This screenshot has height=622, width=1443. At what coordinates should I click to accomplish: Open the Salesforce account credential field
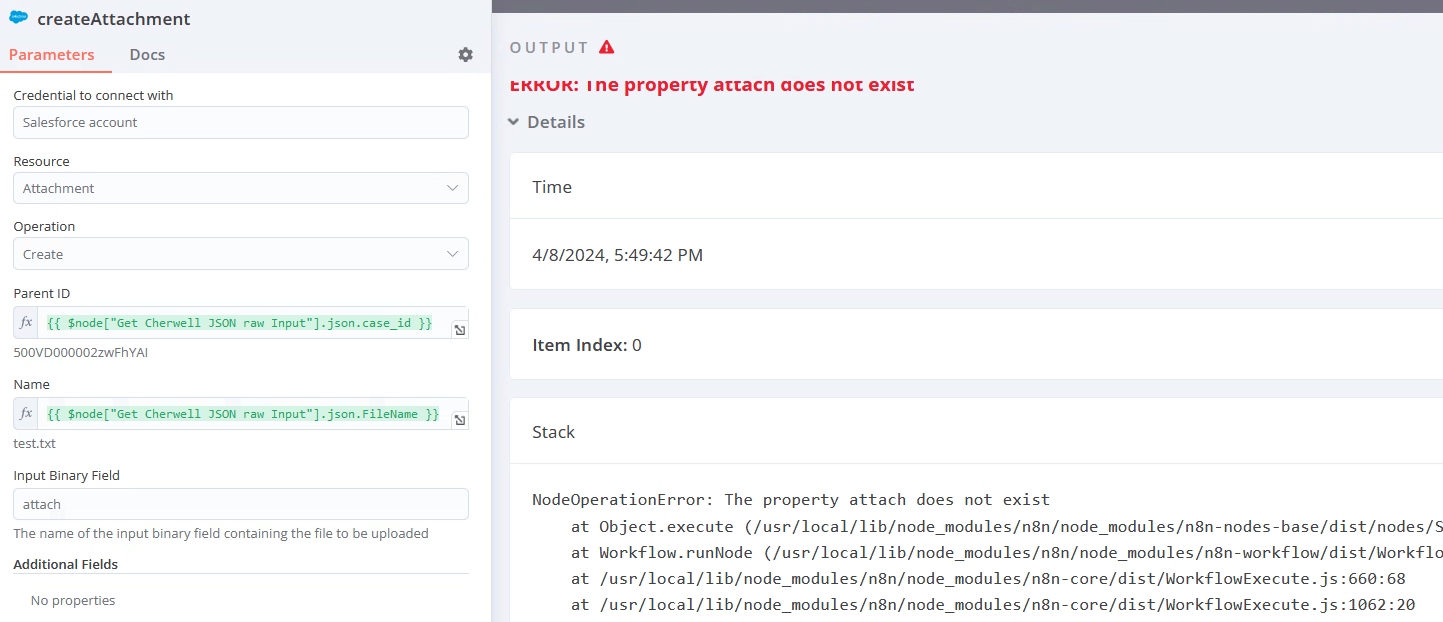pyautogui.click(x=241, y=123)
